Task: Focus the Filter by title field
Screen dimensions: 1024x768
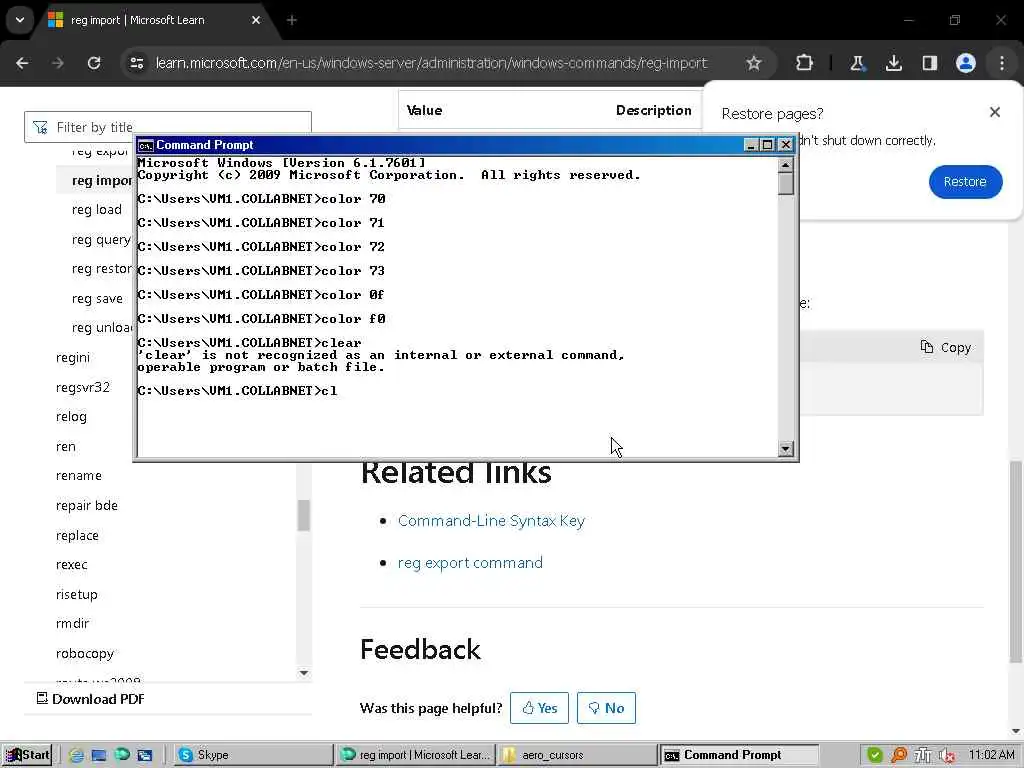Action: [x=168, y=127]
